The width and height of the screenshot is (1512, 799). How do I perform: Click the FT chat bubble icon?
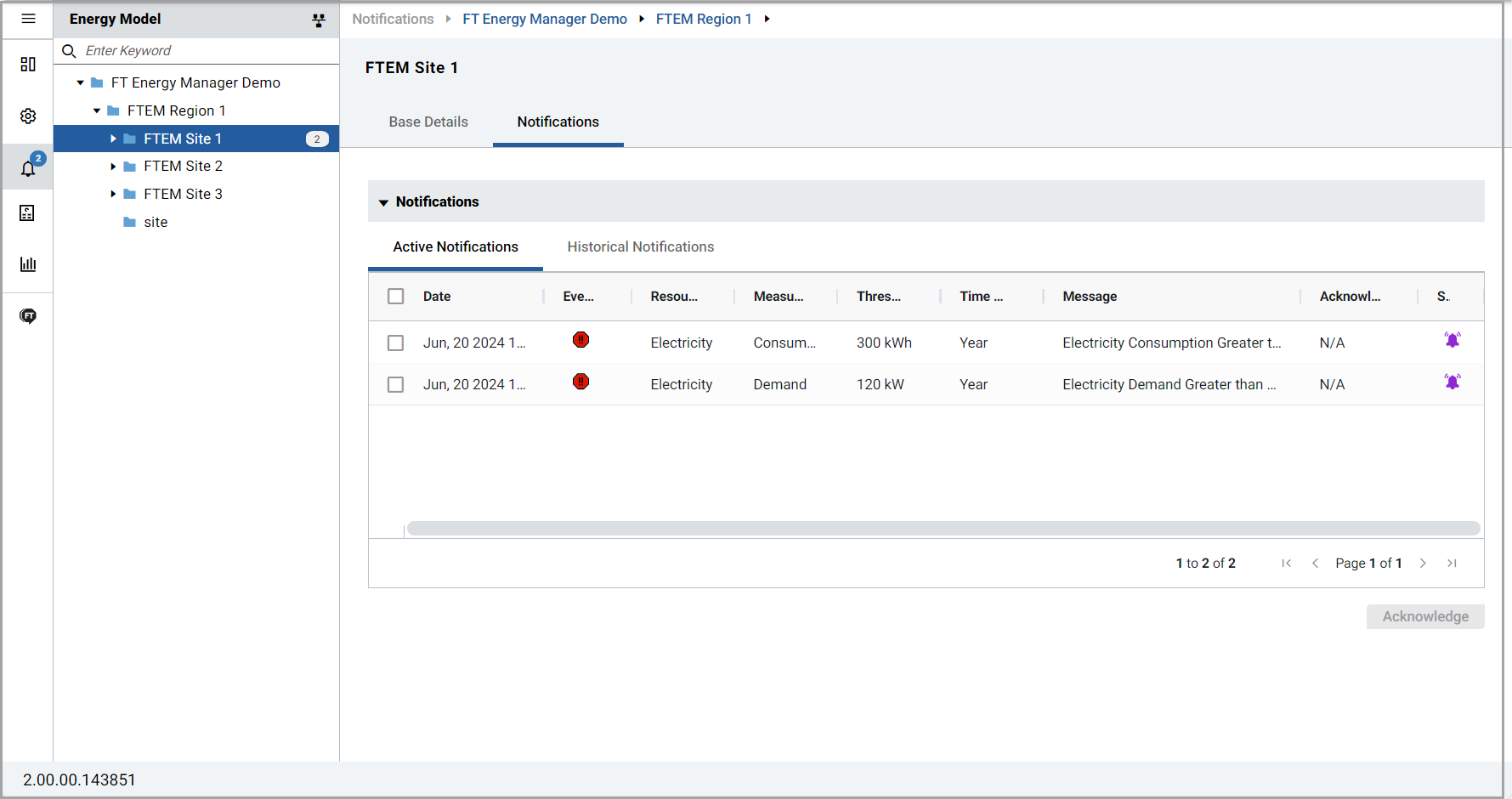pyautogui.click(x=28, y=316)
